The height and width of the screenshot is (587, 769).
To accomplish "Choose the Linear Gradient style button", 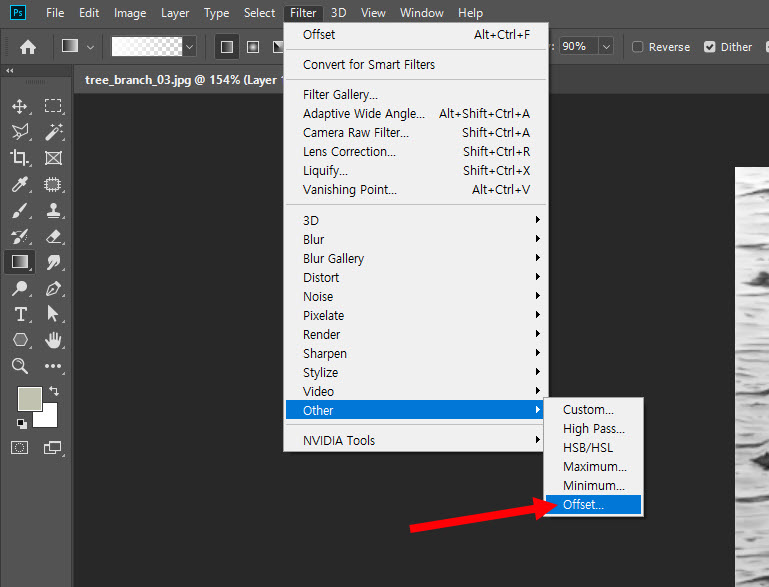I will pos(227,47).
